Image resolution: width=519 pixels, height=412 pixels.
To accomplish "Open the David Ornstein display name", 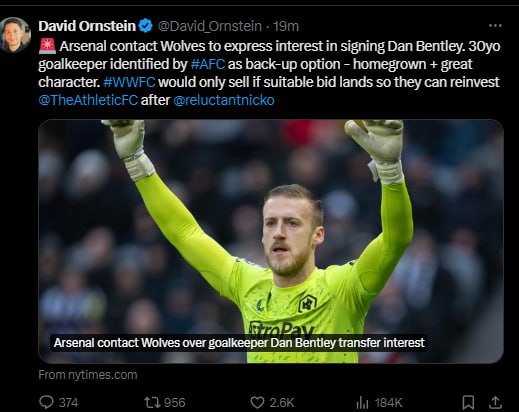I will tap(87, 26).
